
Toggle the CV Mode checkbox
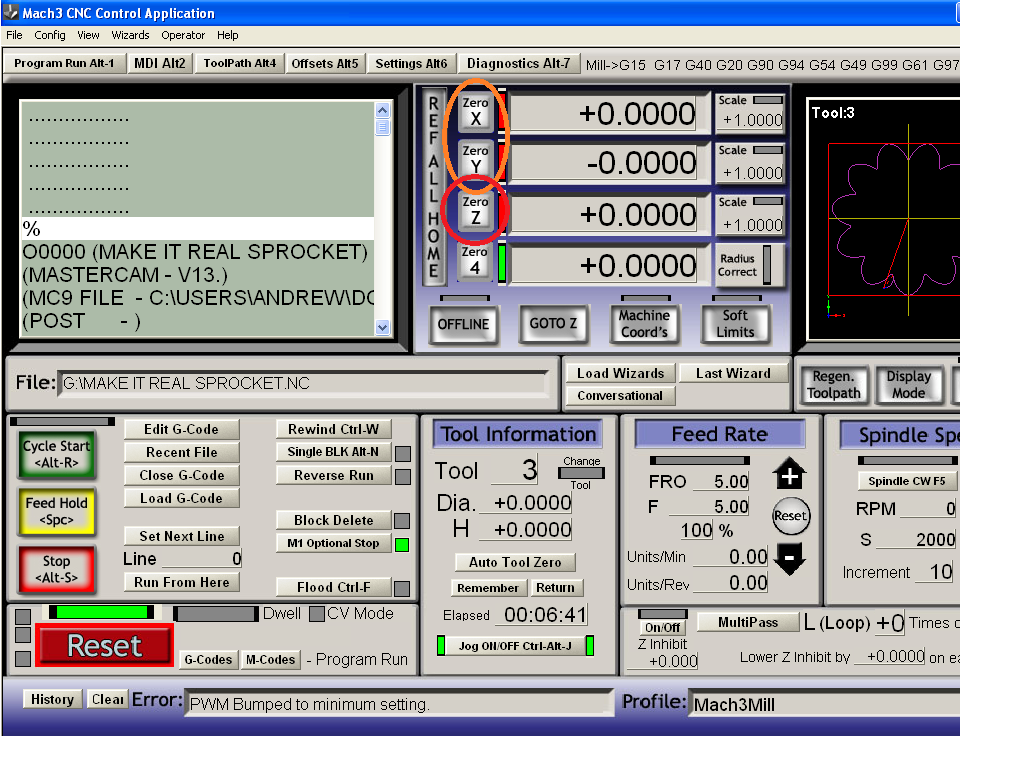click(x=316, y=614)
